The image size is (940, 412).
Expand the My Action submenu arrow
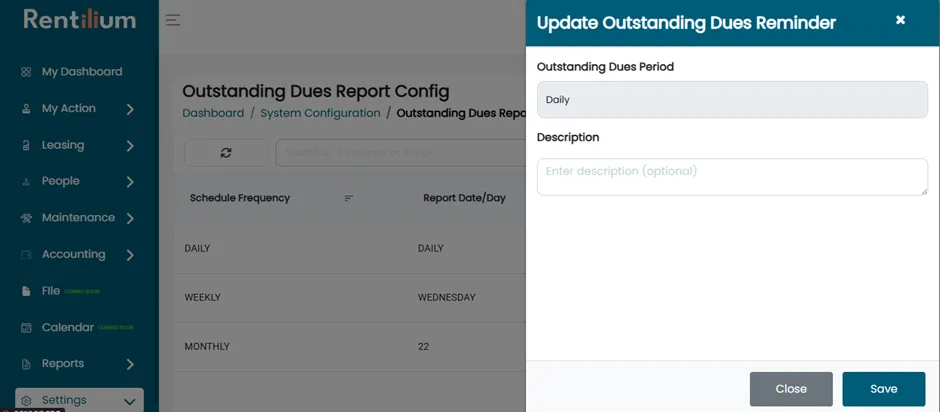coord(130,109)
